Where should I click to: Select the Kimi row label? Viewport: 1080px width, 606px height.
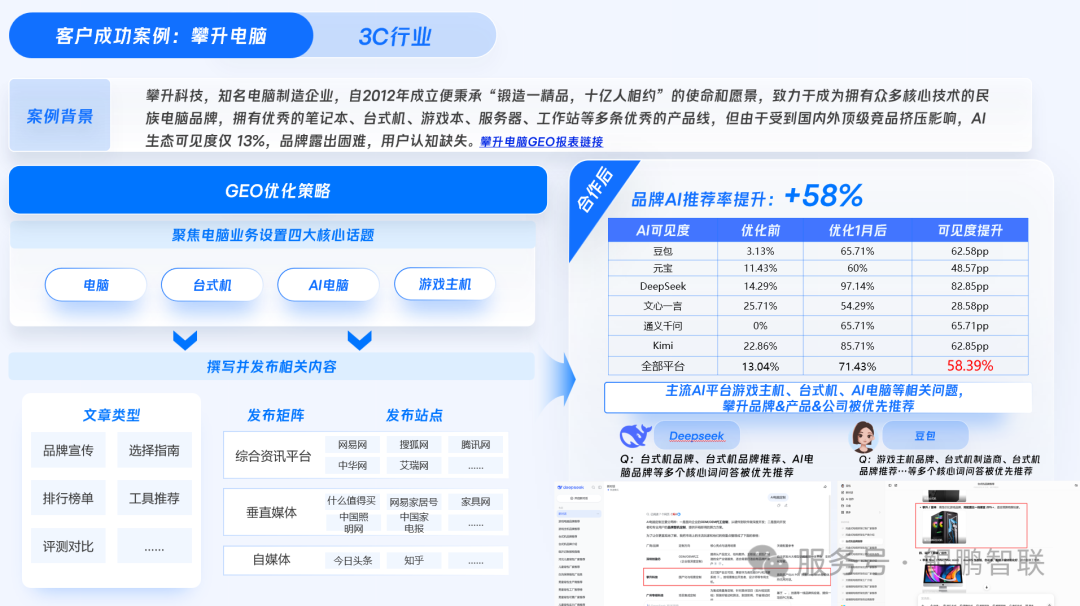[663, 345]
